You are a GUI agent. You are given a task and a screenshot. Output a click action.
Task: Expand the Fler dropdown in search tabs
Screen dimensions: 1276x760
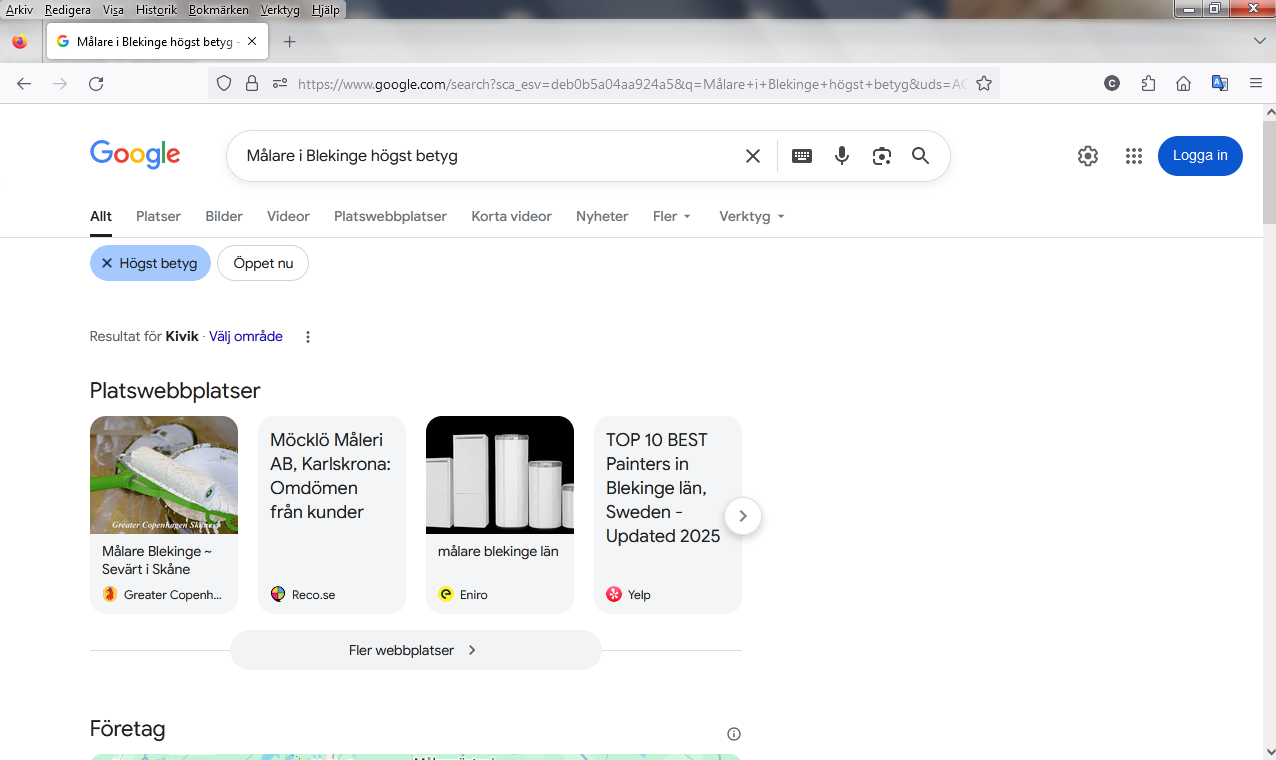672,216
